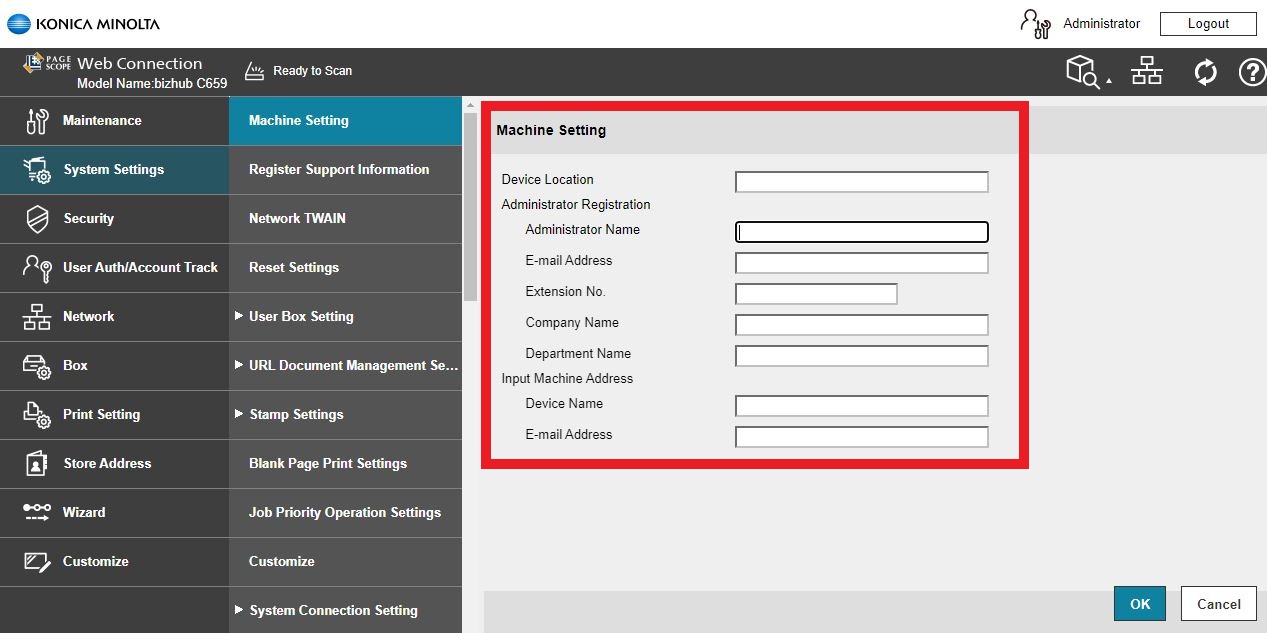Click the device search box icon
Viewport: 1267px width, 633px height.
tap(1085, 72)
